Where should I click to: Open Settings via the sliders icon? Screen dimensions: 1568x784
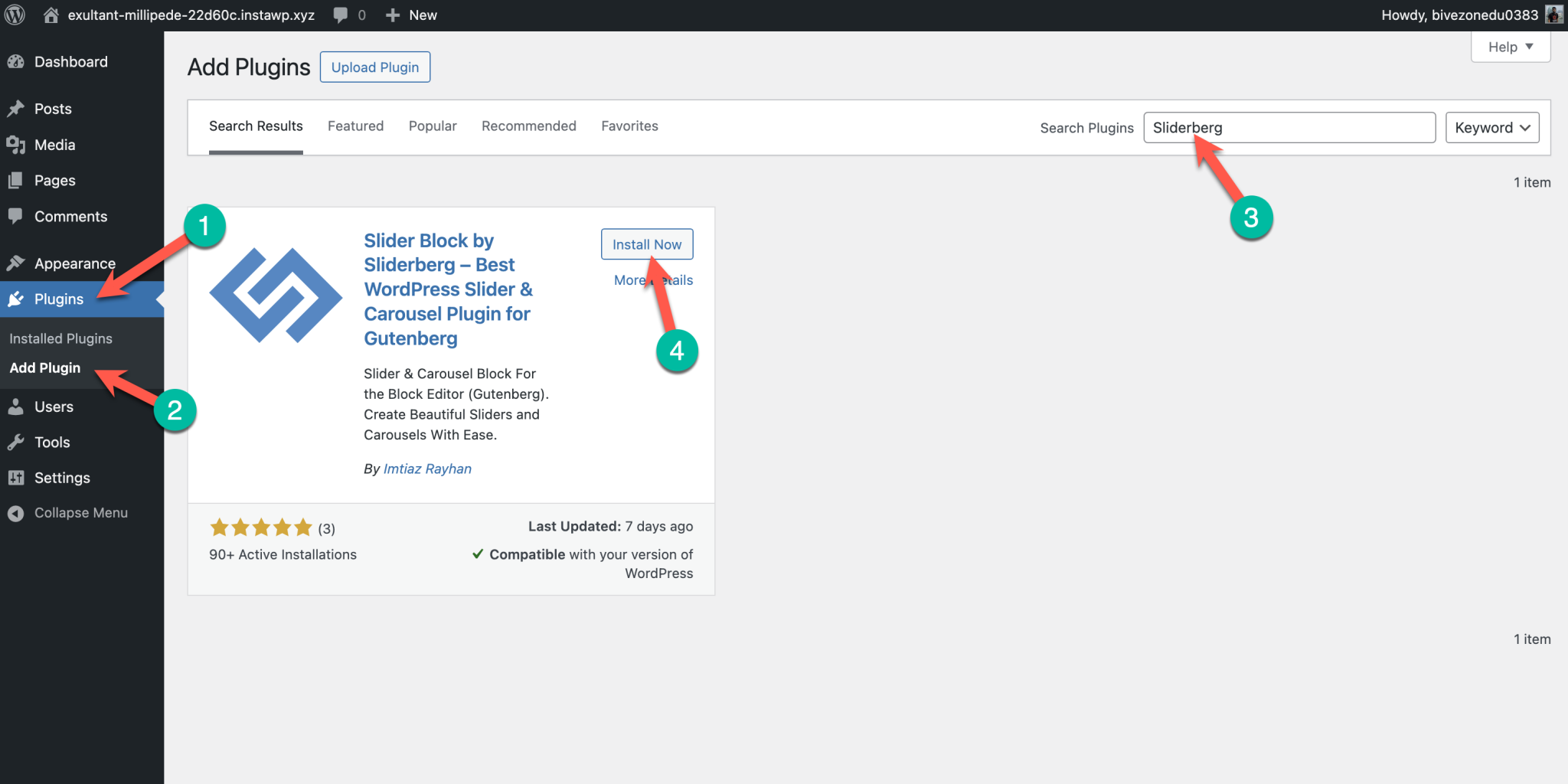[x=17, y=477]
